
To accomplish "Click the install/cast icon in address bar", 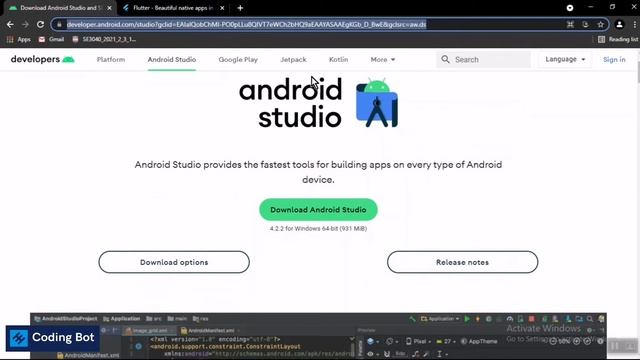I will pos(585,24).
